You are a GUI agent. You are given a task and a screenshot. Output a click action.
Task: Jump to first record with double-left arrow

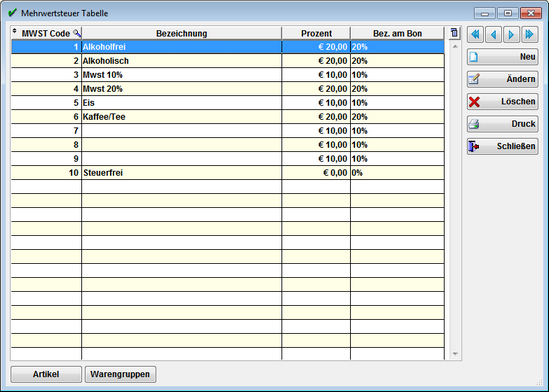(475, 34)
